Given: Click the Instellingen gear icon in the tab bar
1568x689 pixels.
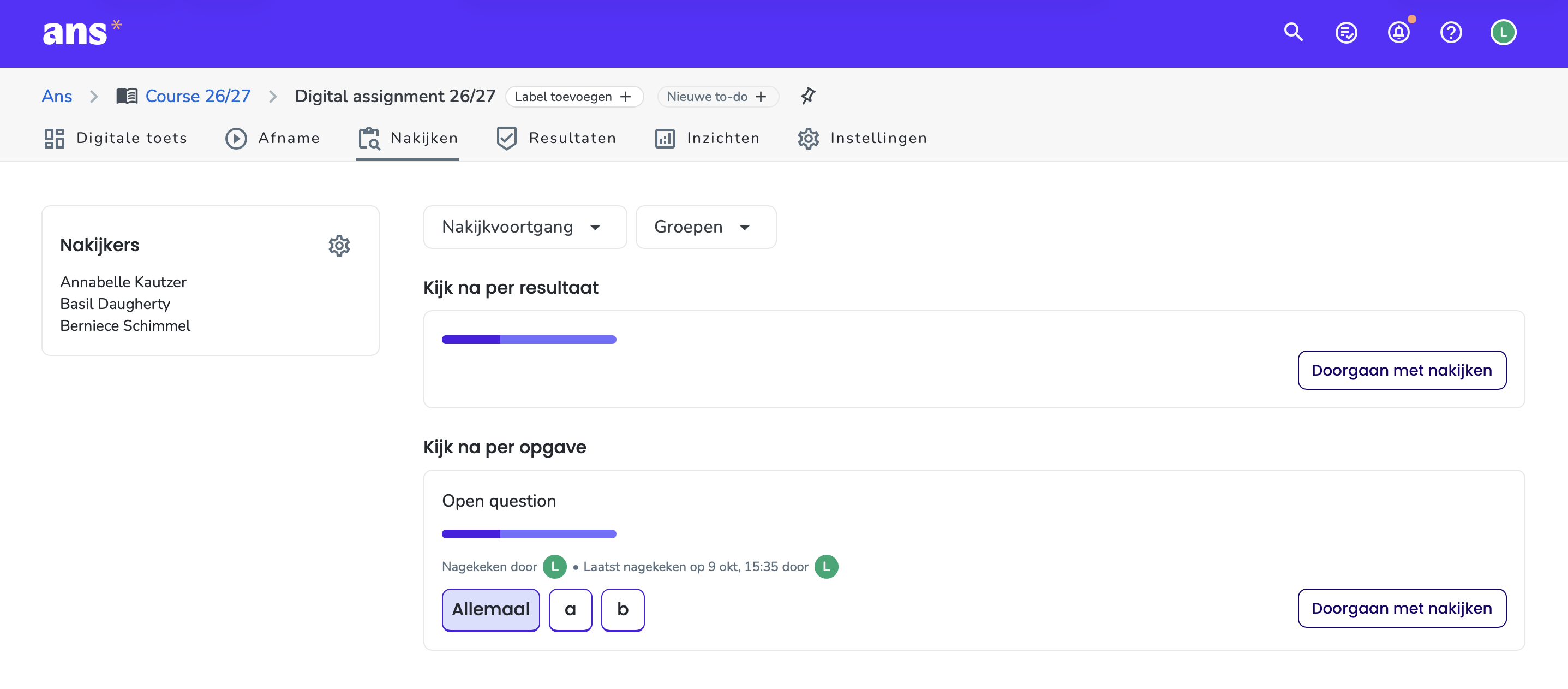Looking at the screenshot, I should 809,139.
